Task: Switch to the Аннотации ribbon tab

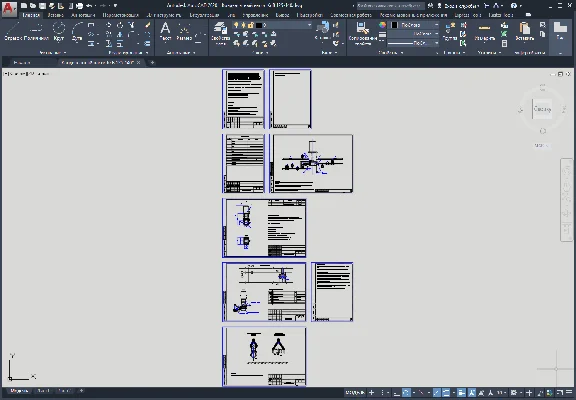Action: [x=83, y=15]
